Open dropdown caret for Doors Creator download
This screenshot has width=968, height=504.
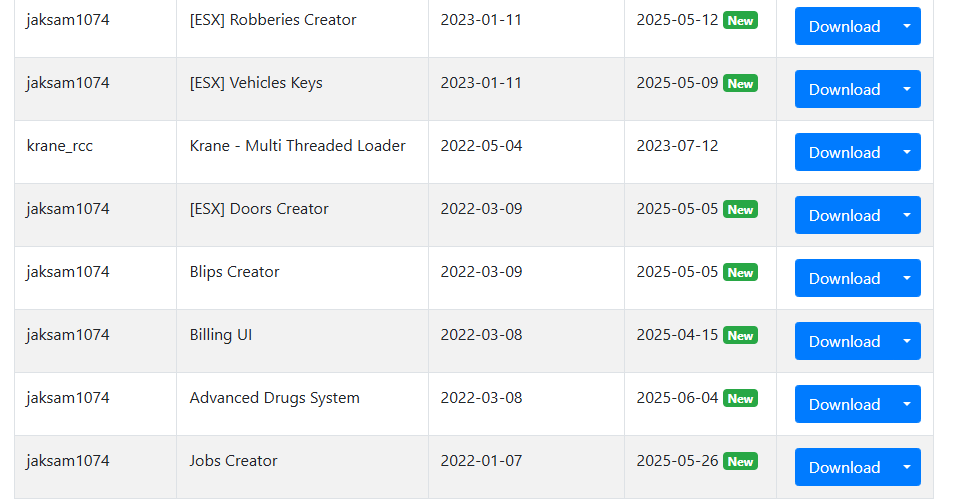click(907, 215)
